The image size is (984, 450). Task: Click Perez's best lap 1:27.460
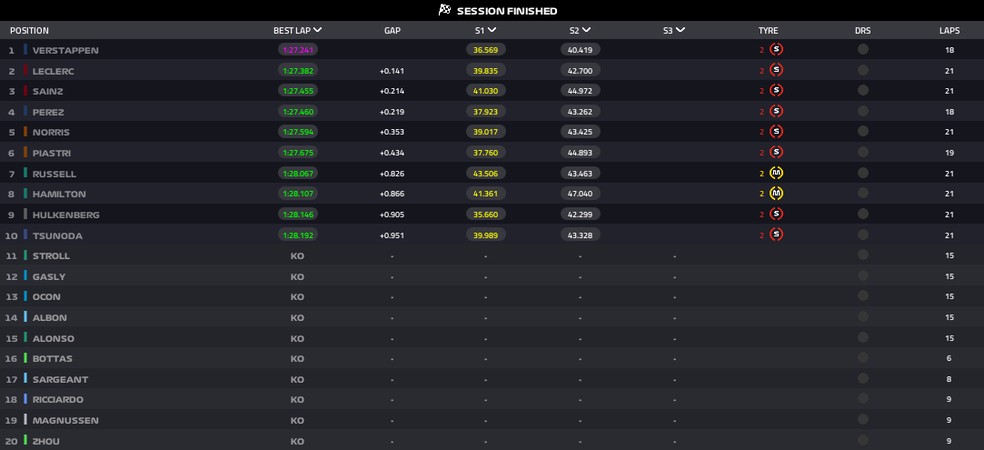click(297, 111)
